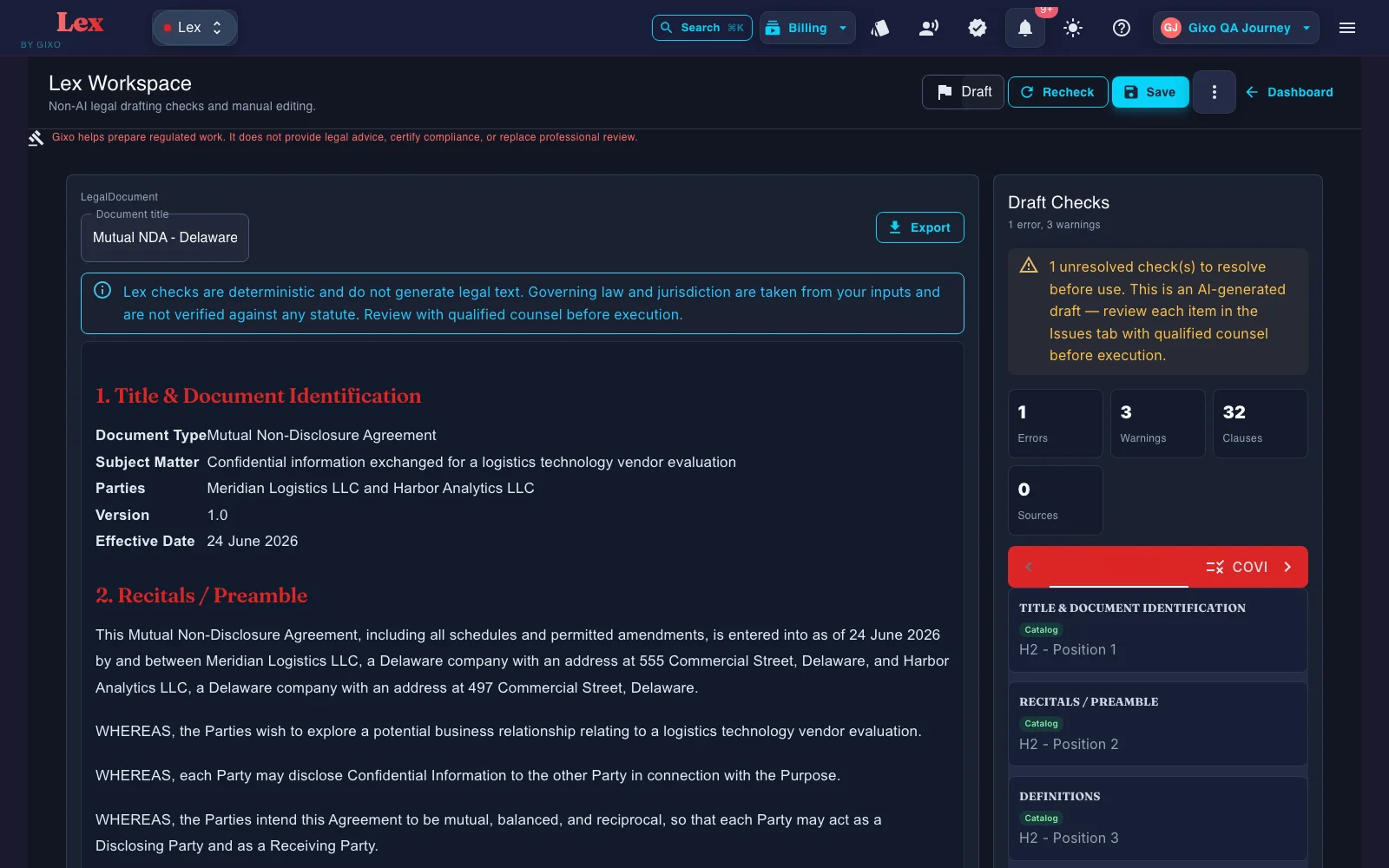Click the gavel icon beside the disclaimer
The height and width of the screenshot is (868, 1389).
coord(36,138)
